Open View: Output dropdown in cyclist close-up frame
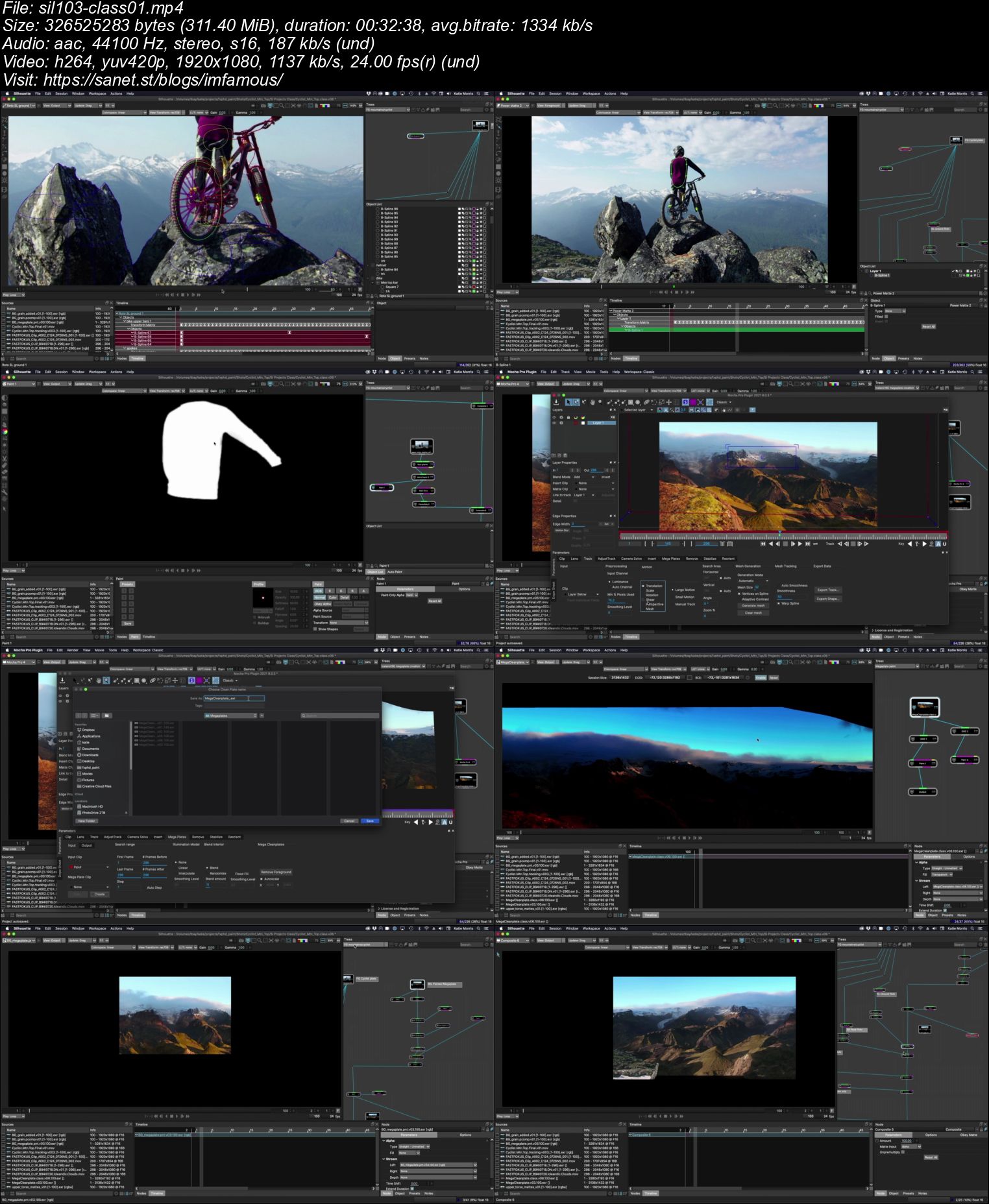 [57, 106]
